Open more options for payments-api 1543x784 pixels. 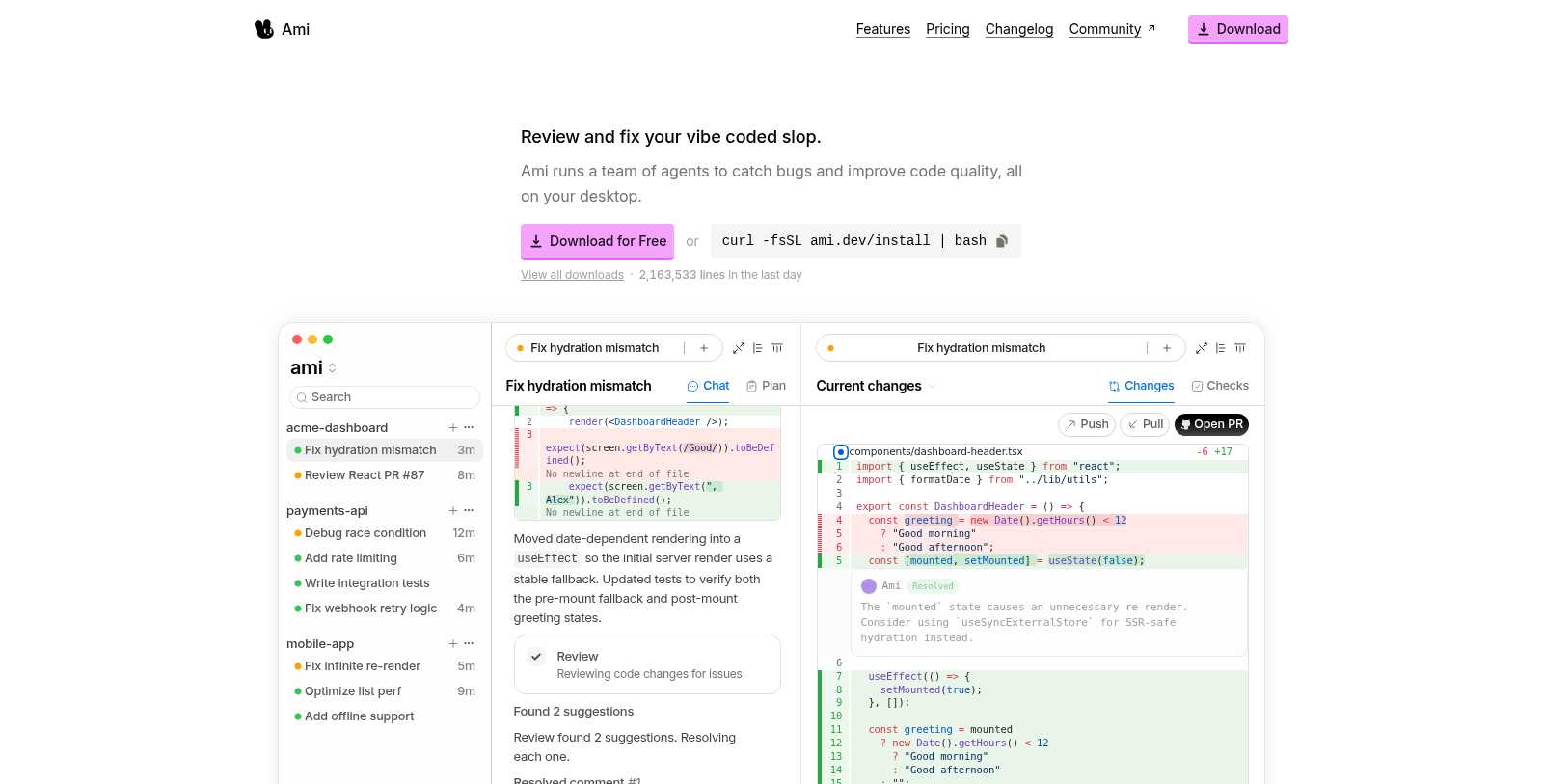[470, 510]
